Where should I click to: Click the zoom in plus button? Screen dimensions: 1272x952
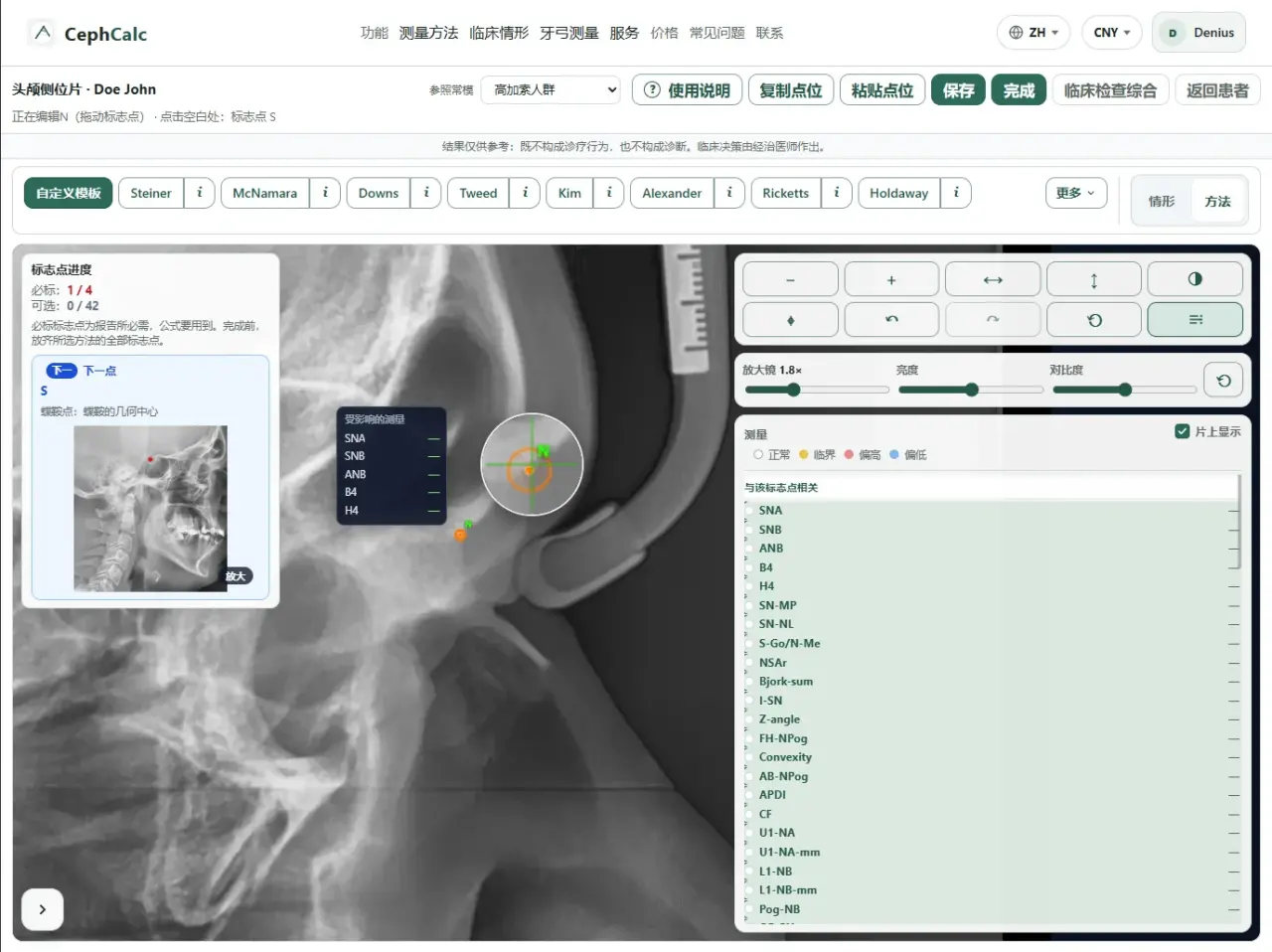click(x=891, y=279)
